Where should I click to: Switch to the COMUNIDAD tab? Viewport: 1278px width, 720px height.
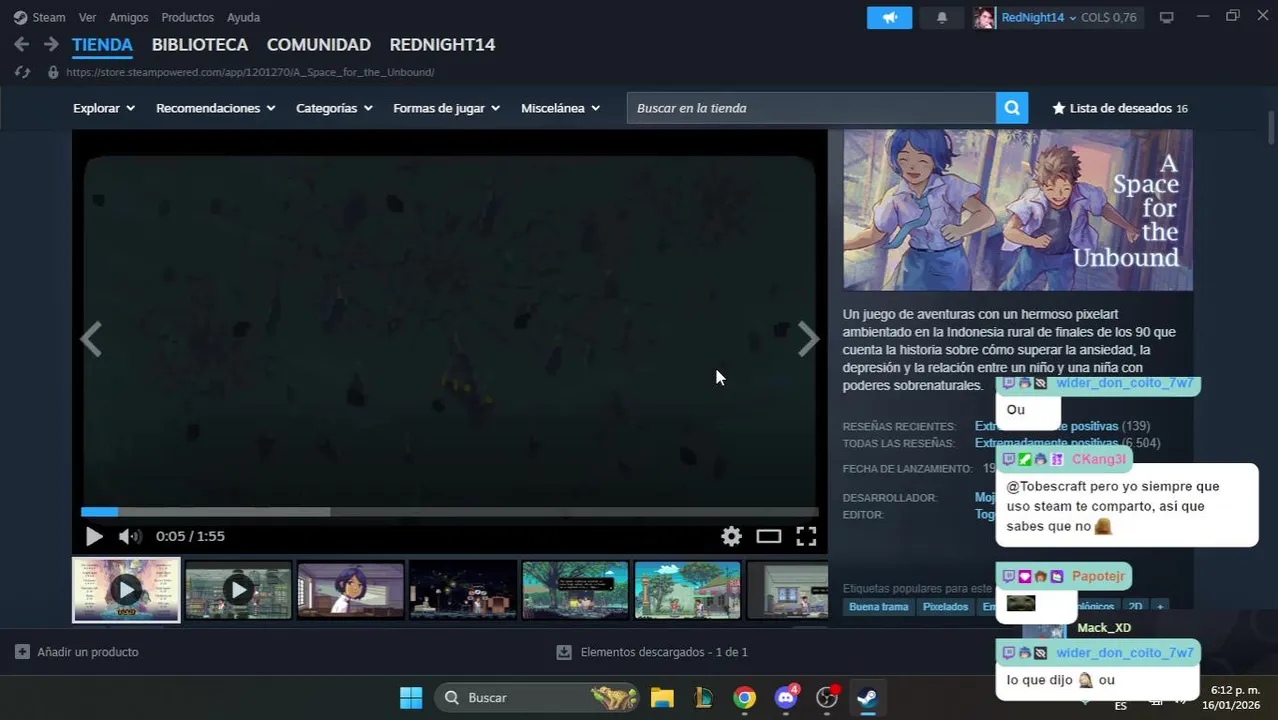pos(319,45)
